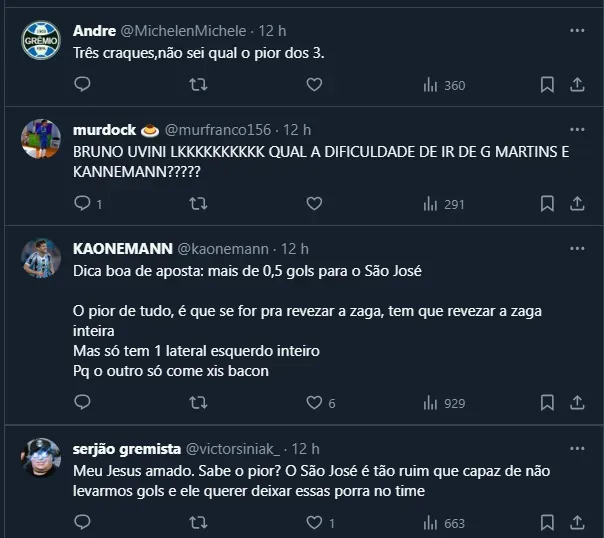This screenshot has height=538, width=604.
Task: View analytics showing 929 views
Action: pos(444,403)
